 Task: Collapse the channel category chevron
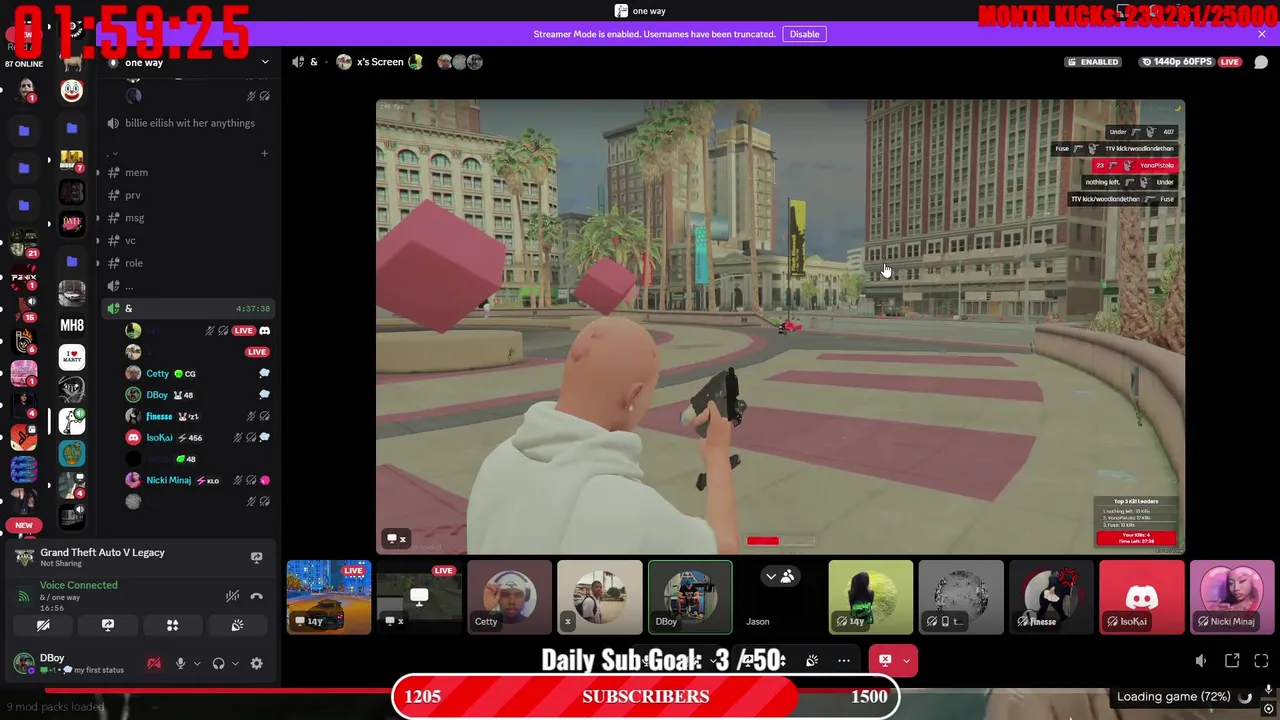click(x=114, y=153)
